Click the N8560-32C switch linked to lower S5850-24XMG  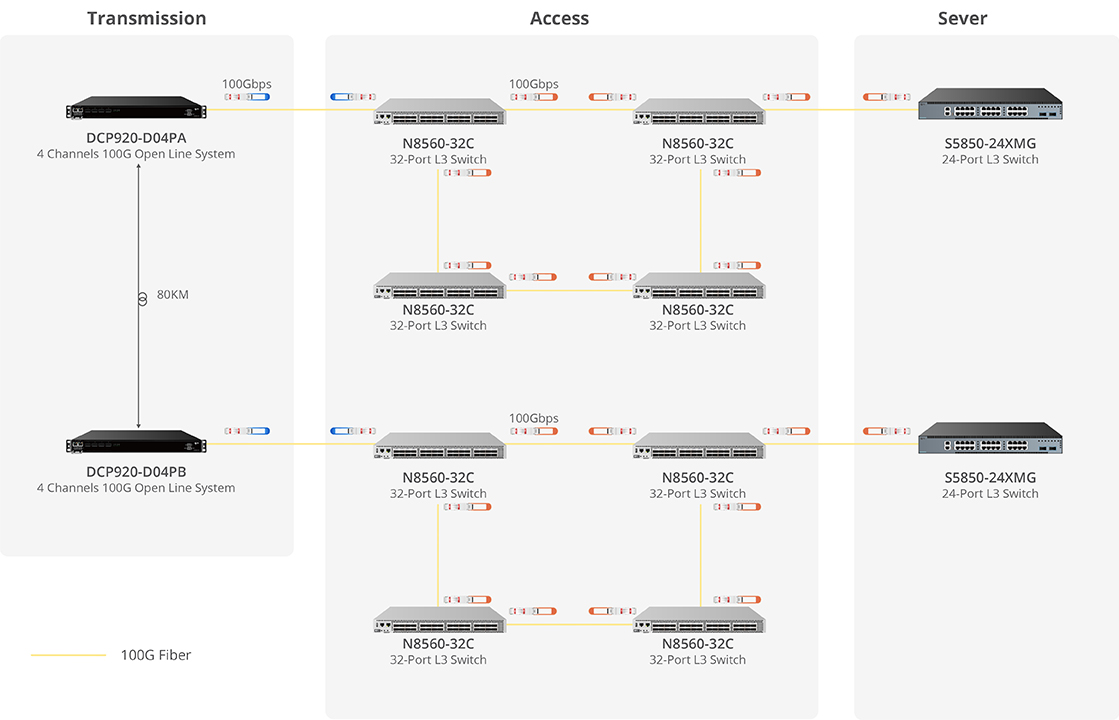[x=698, y=446]
